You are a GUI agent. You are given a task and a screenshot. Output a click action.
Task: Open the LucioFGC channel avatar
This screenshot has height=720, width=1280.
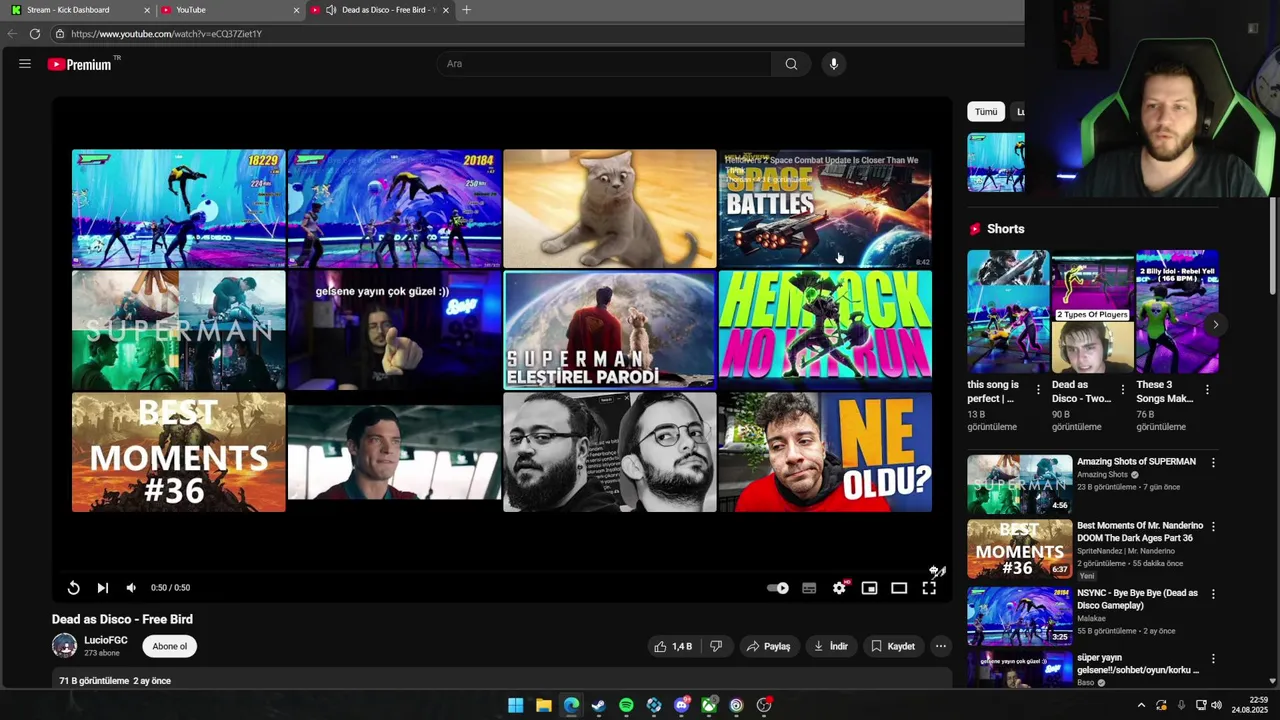[64, 645]
